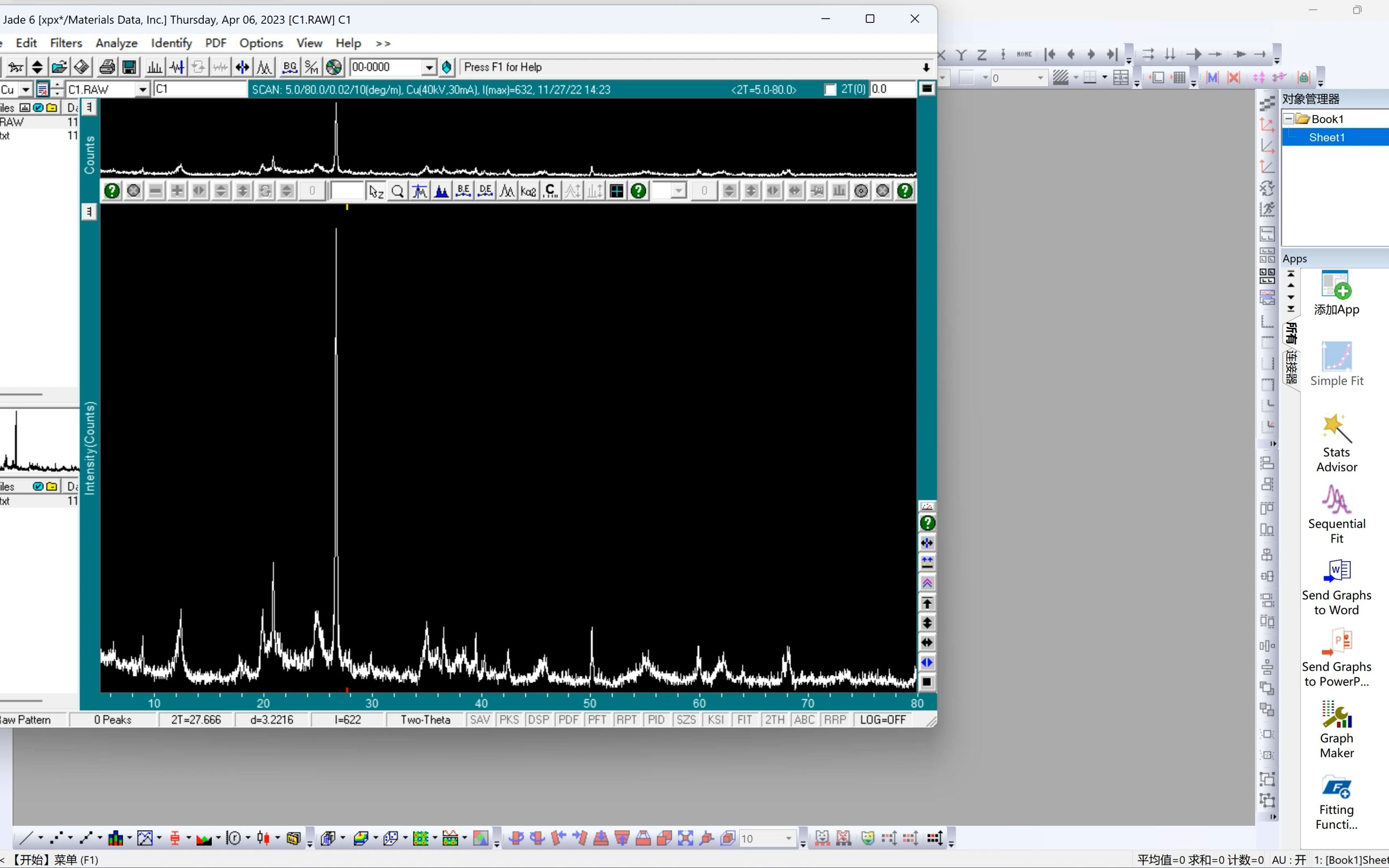Click the BG background removal icon

click(290, 67)
